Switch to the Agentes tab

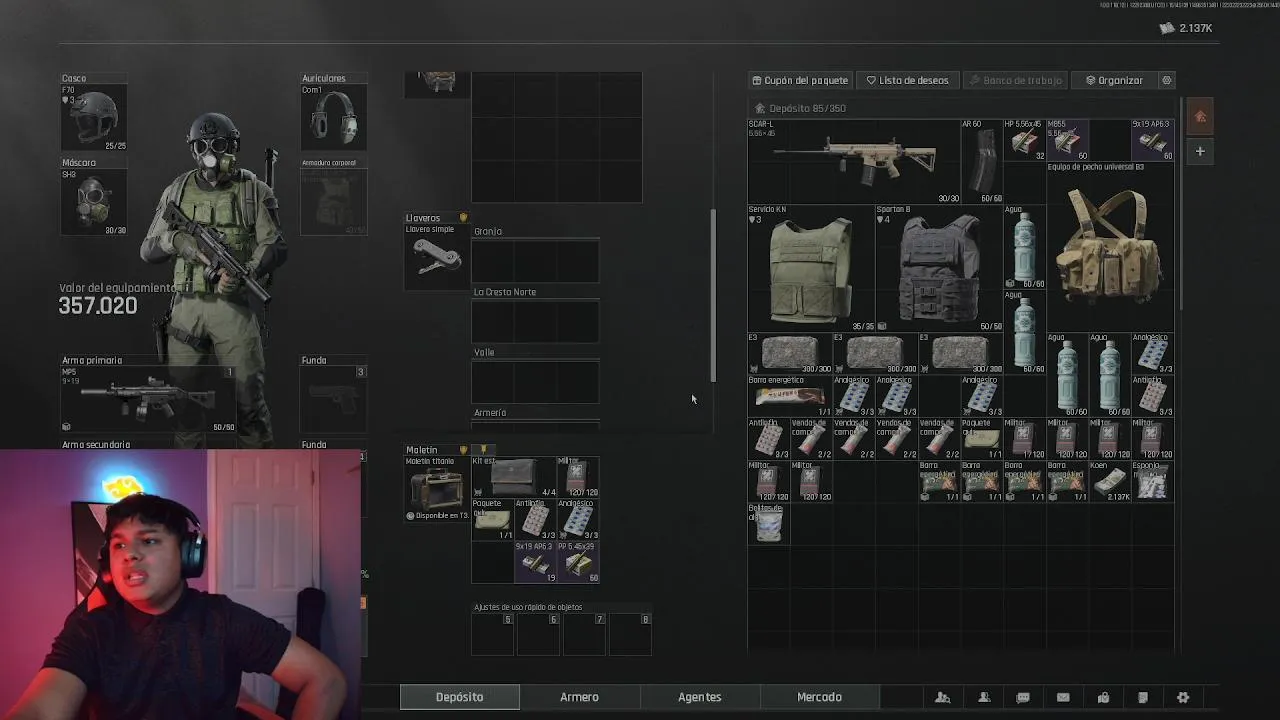point(699,697)
